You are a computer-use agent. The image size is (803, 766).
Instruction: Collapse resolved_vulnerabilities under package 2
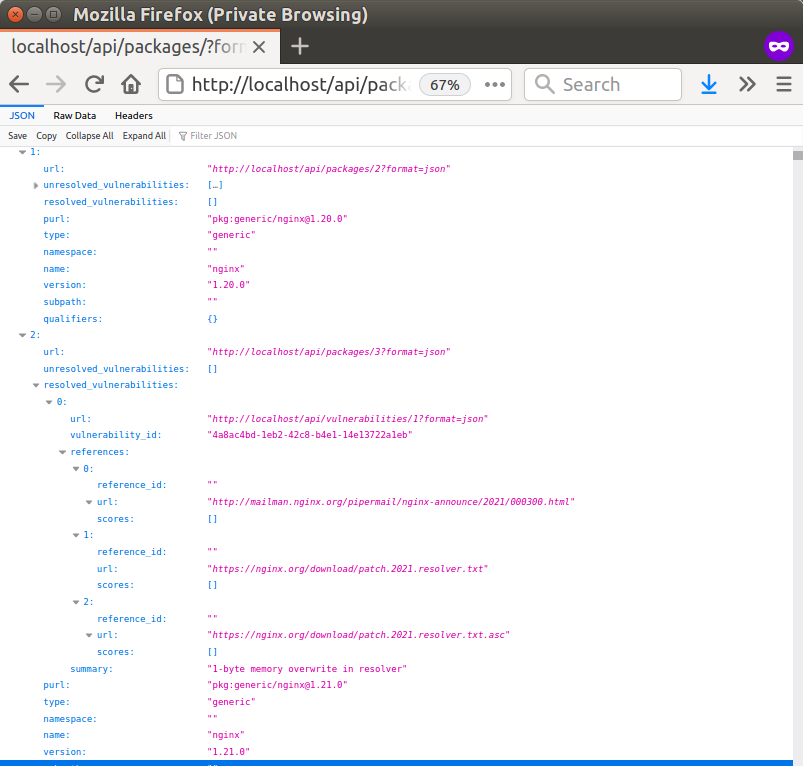point(35,384)
